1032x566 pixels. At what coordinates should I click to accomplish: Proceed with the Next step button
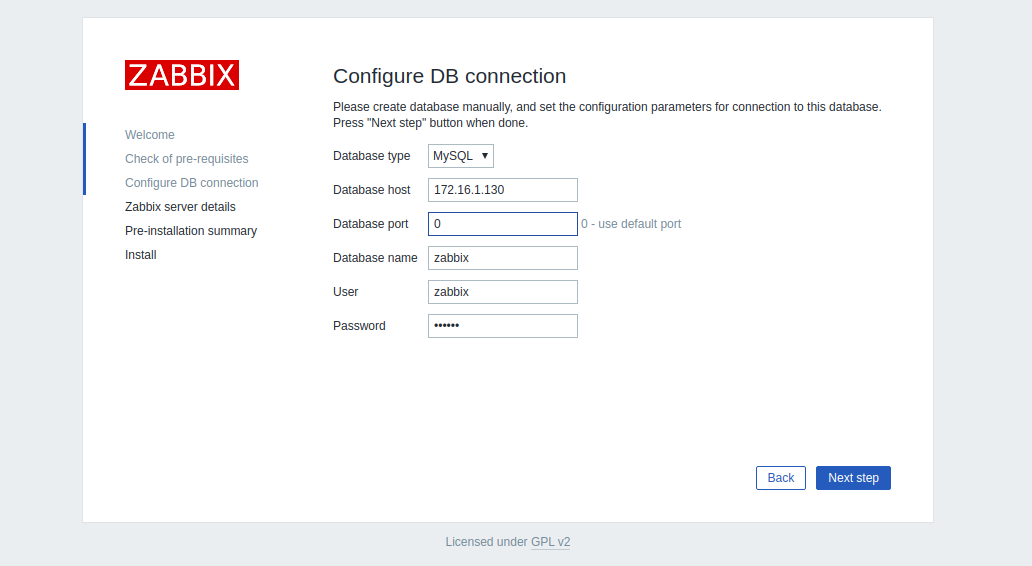tap(853, 478)
